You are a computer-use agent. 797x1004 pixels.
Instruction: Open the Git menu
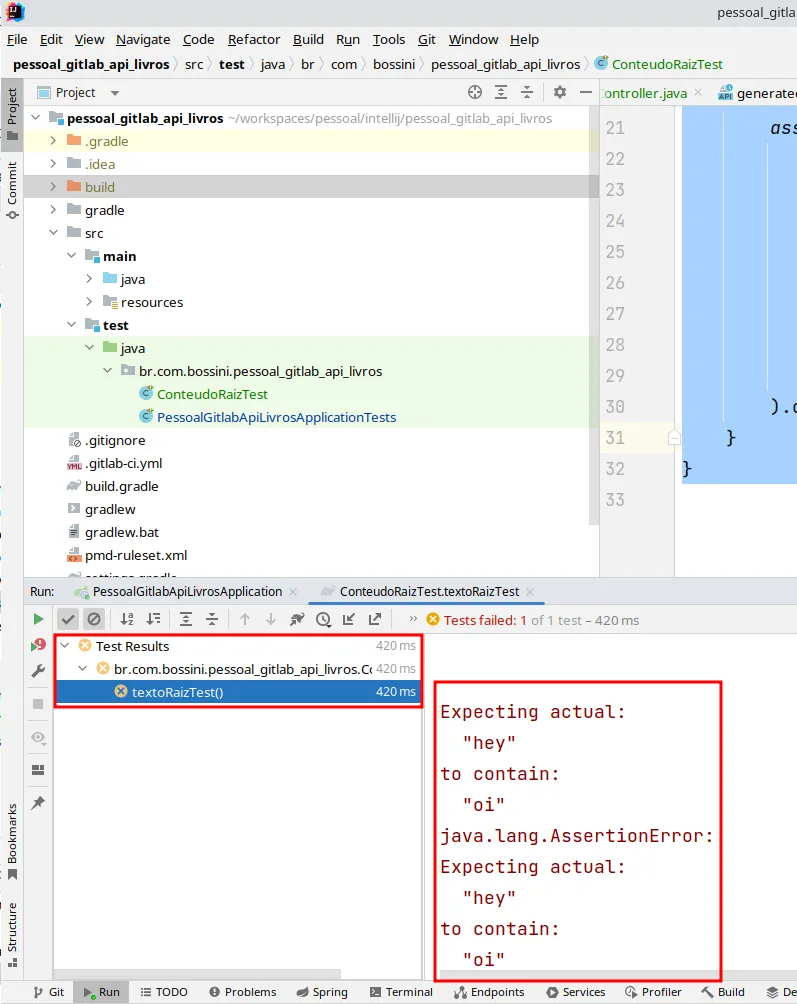coord(426,40)
